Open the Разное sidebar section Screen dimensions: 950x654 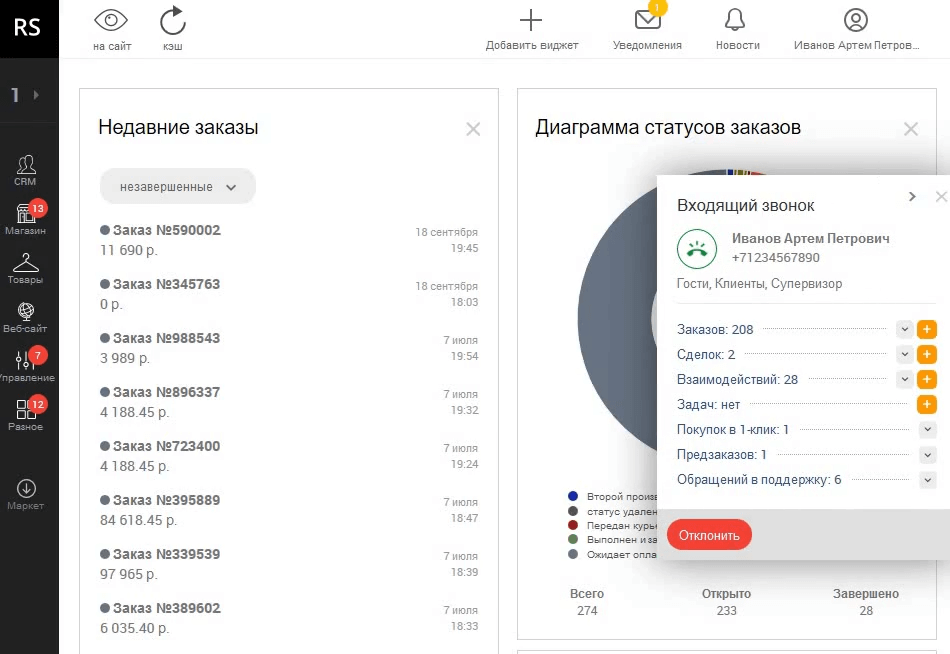point(26,415)
